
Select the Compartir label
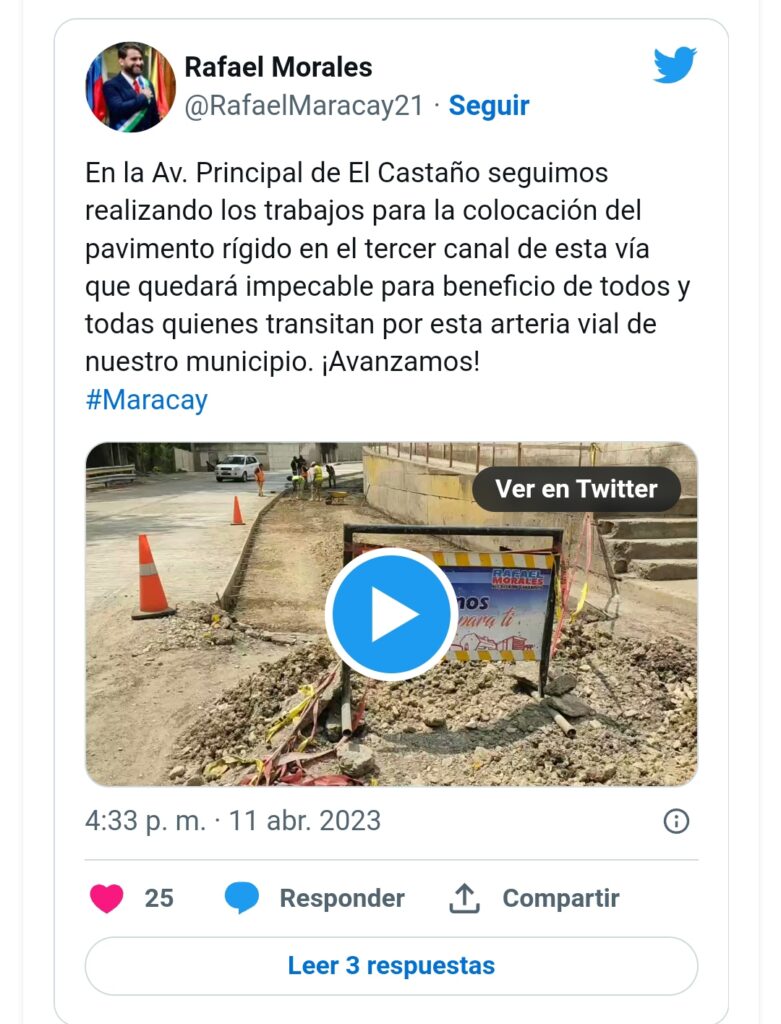(560, 898)
